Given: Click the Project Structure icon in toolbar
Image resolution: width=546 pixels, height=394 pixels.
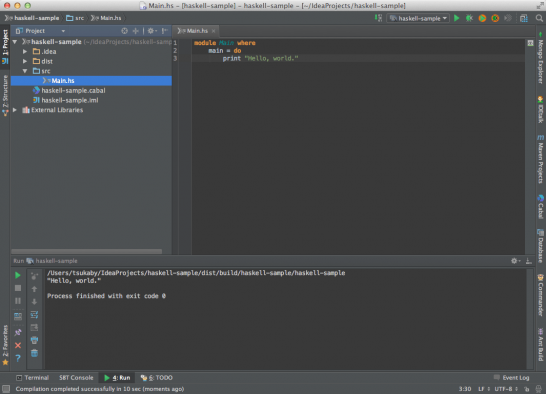Looking at the screenshot, I should pos(524,18).
